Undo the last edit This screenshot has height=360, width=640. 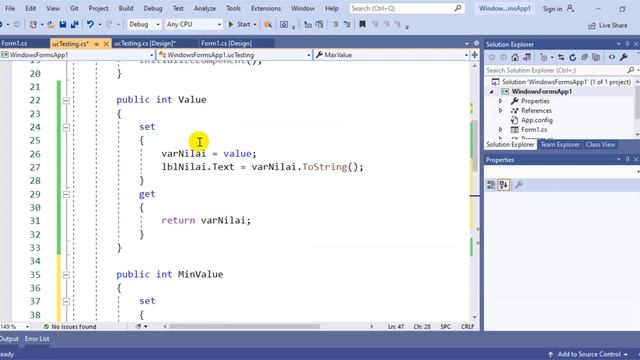90,25
